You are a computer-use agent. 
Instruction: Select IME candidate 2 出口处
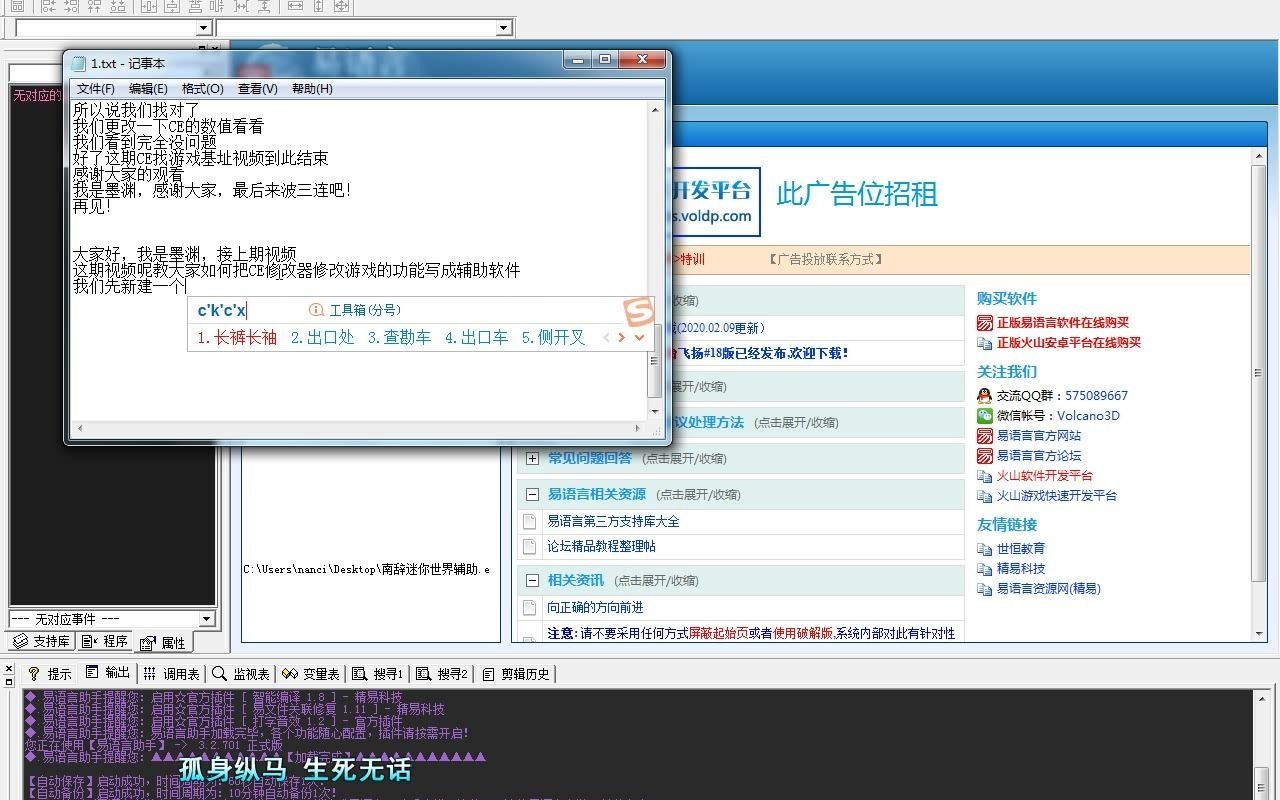322,338
